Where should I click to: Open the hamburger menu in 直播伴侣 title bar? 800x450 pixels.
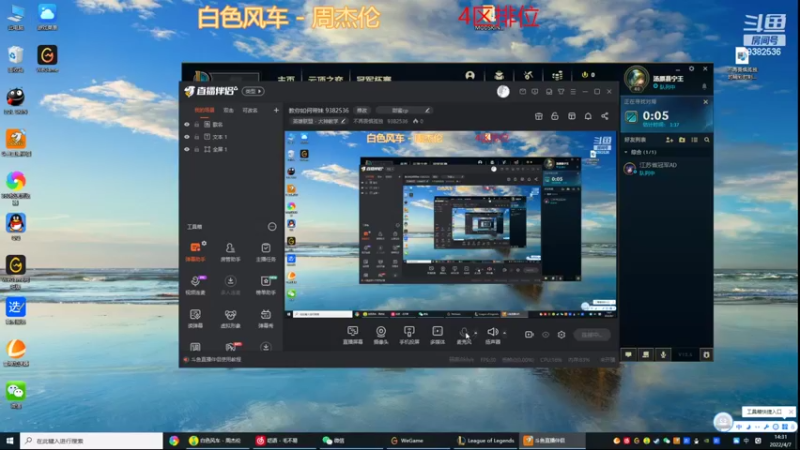tap(573, 92)
